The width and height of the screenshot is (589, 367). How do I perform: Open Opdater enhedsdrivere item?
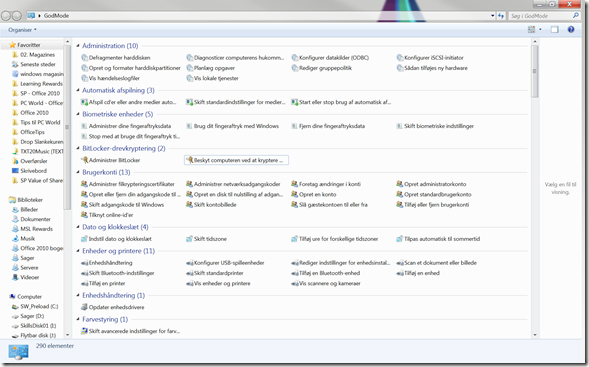tap(113, 307)
